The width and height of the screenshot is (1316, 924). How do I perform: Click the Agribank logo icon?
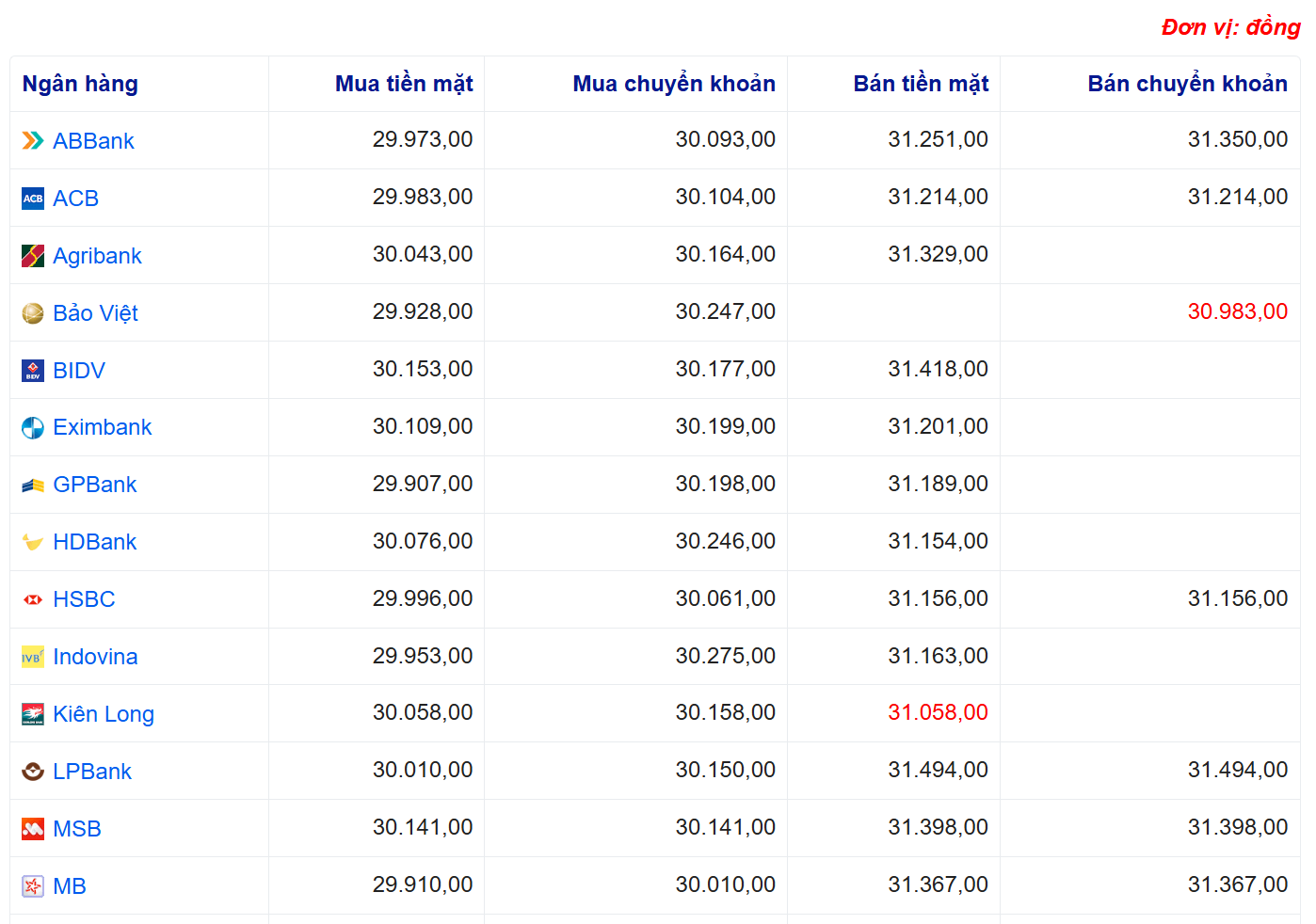[x=33, y=256]
